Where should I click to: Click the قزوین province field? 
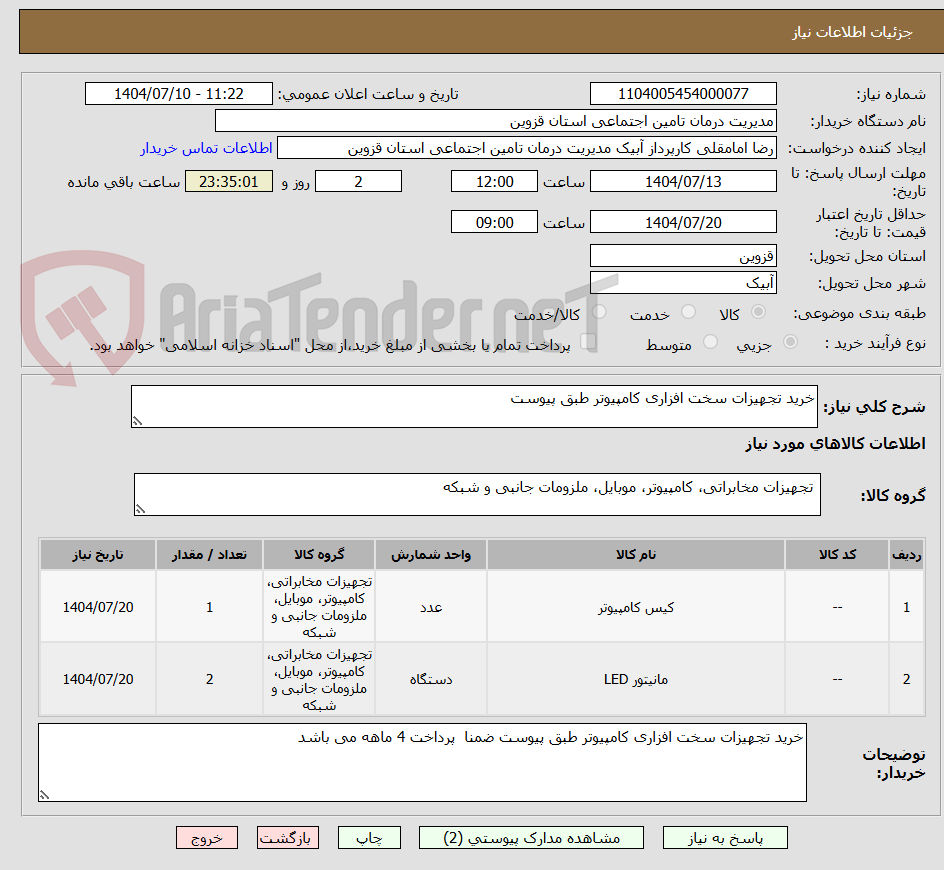point(683,256)
